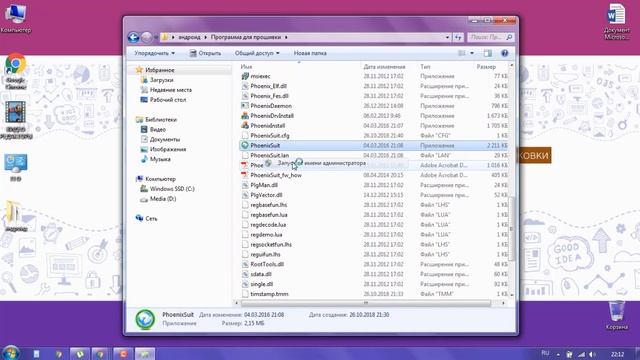This screenshot has height=360, width=640.
Task: Select the PhoenixSuit.lan file name
Action: pos(269,156)
